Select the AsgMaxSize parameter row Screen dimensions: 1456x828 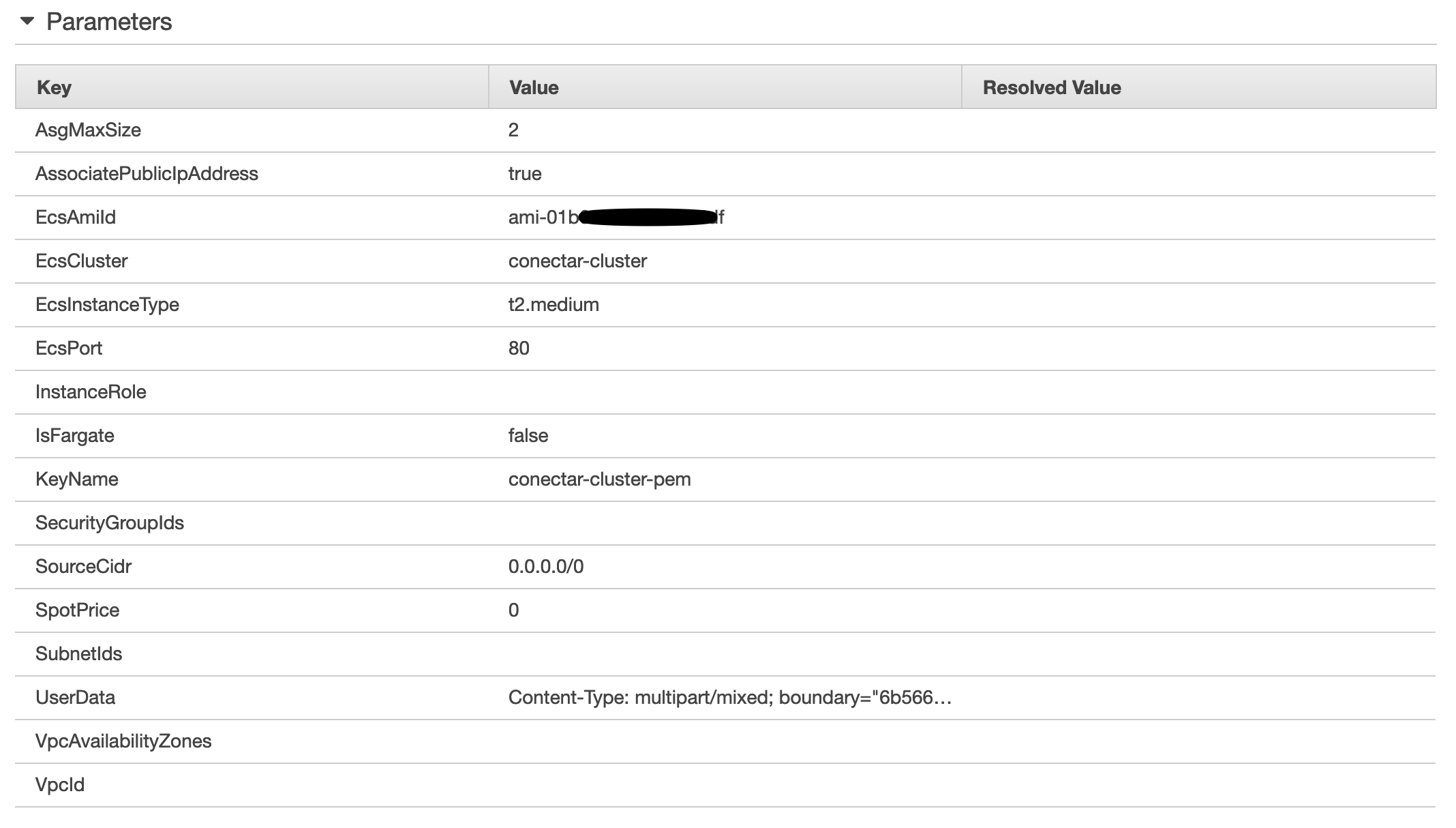click(89, 130)
